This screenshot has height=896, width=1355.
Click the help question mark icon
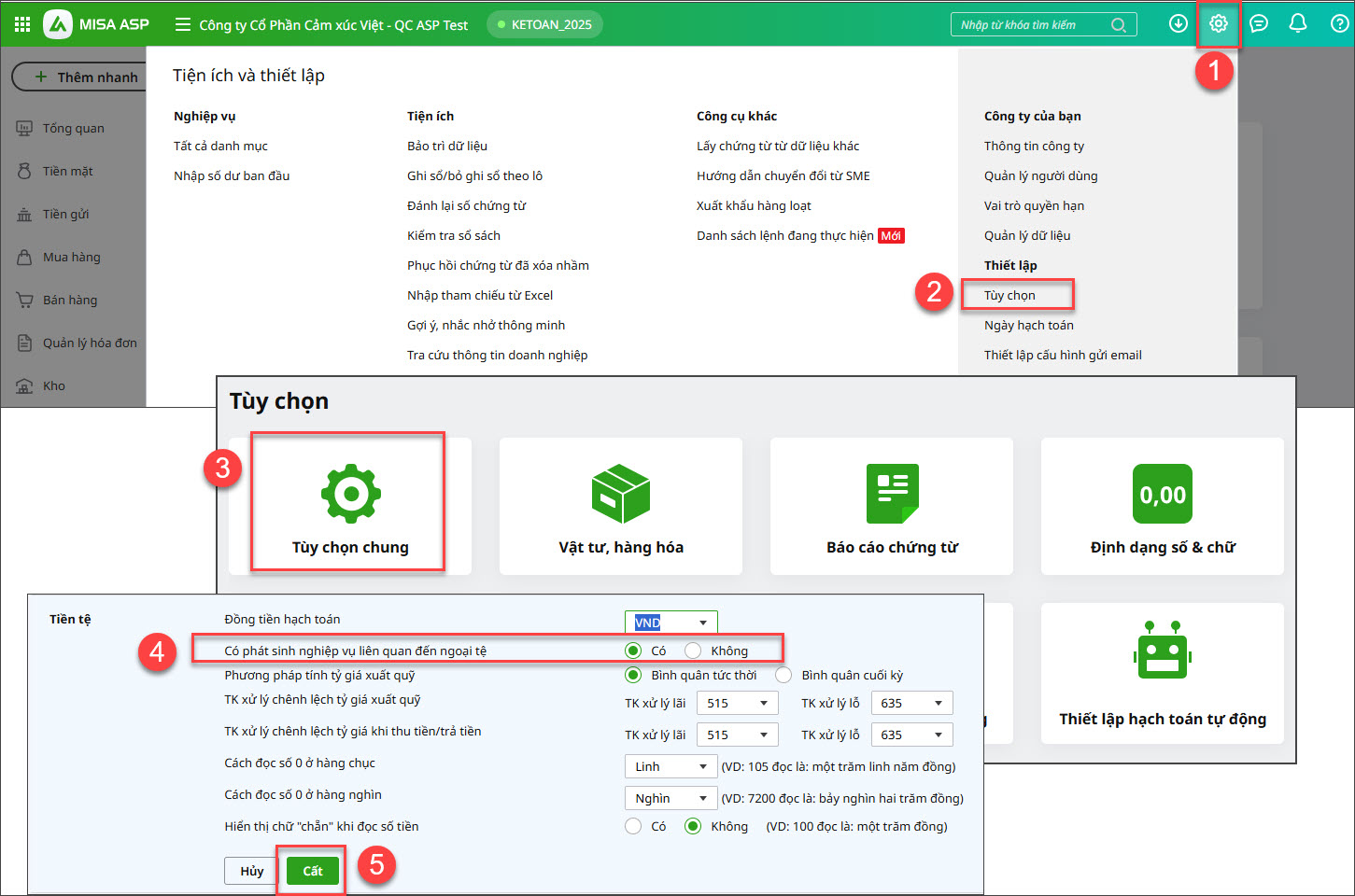pyautogui.click(x=1339, y=24)
